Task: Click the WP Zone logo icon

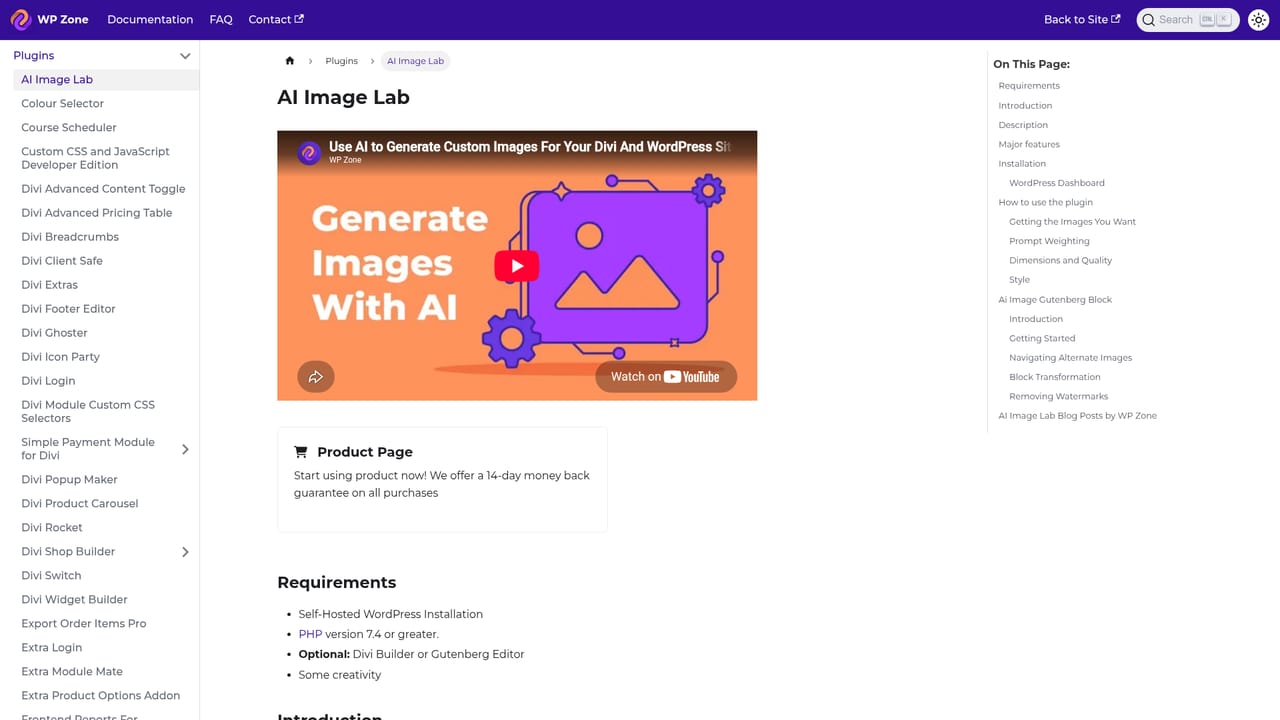Action: pos(21,20)
